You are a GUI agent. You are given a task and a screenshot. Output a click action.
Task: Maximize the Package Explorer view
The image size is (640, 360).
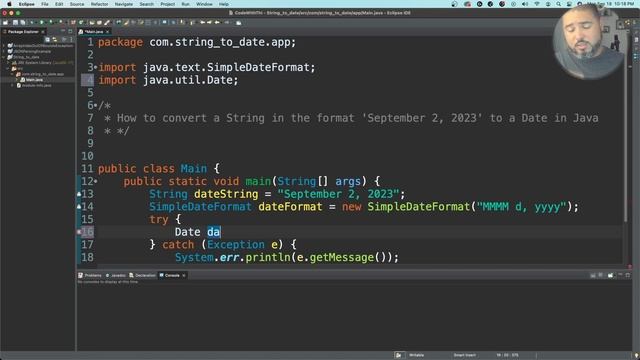tap(70, 31)
